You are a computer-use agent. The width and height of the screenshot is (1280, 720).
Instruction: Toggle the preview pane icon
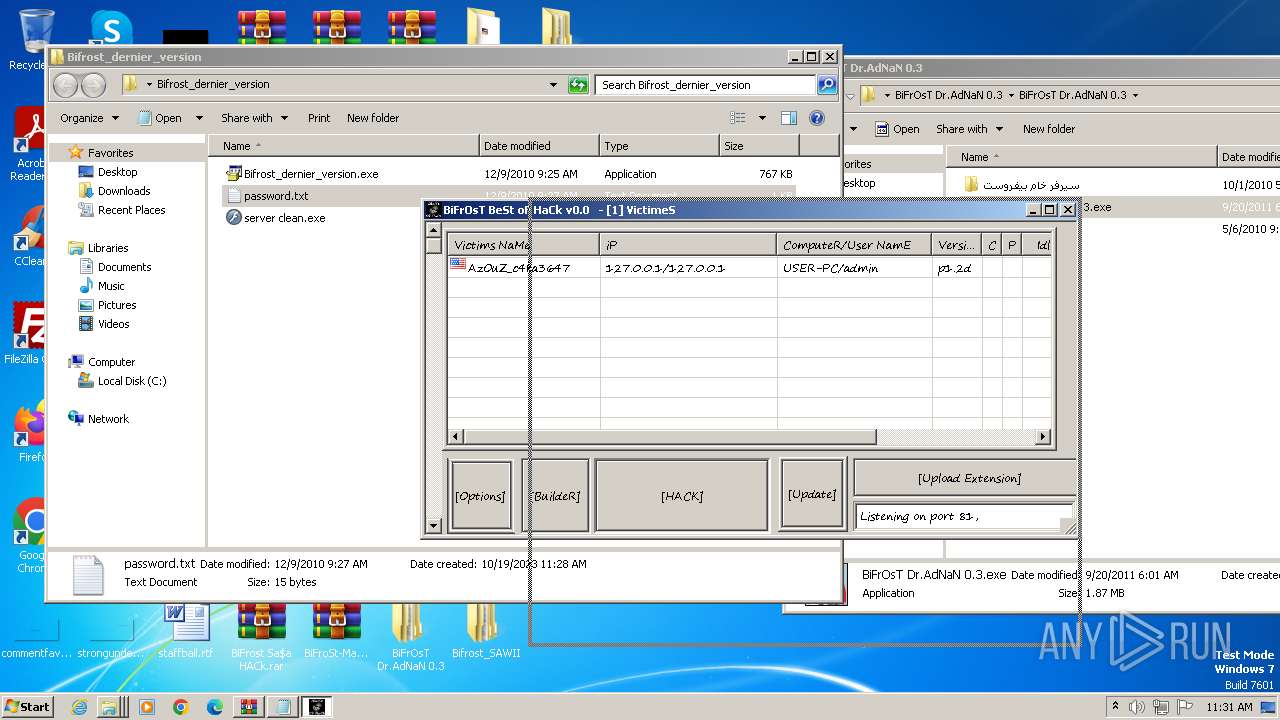(789, 118)
